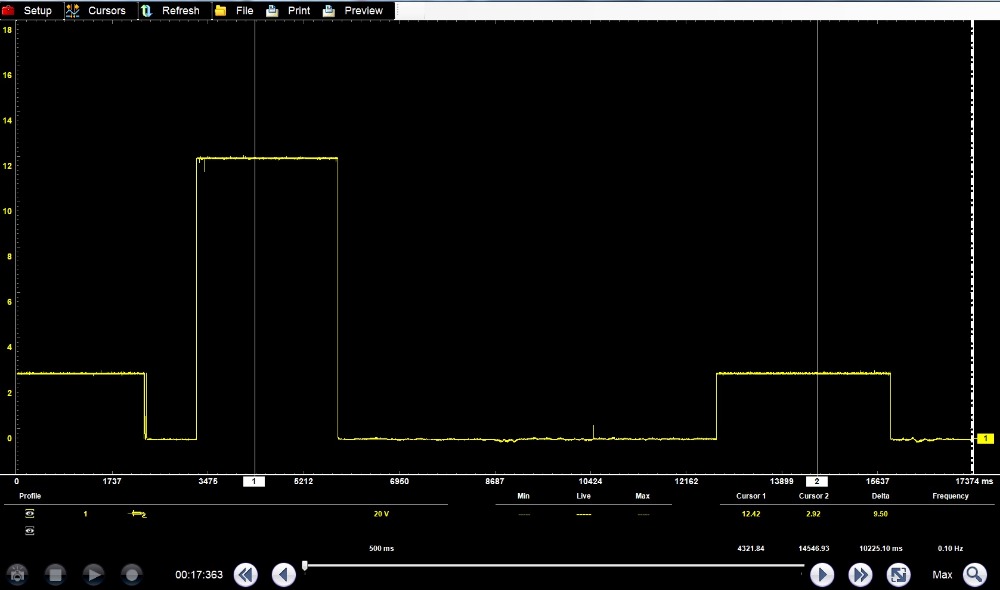
Task: Print the current waveform
Action: [x=289, y=10]
